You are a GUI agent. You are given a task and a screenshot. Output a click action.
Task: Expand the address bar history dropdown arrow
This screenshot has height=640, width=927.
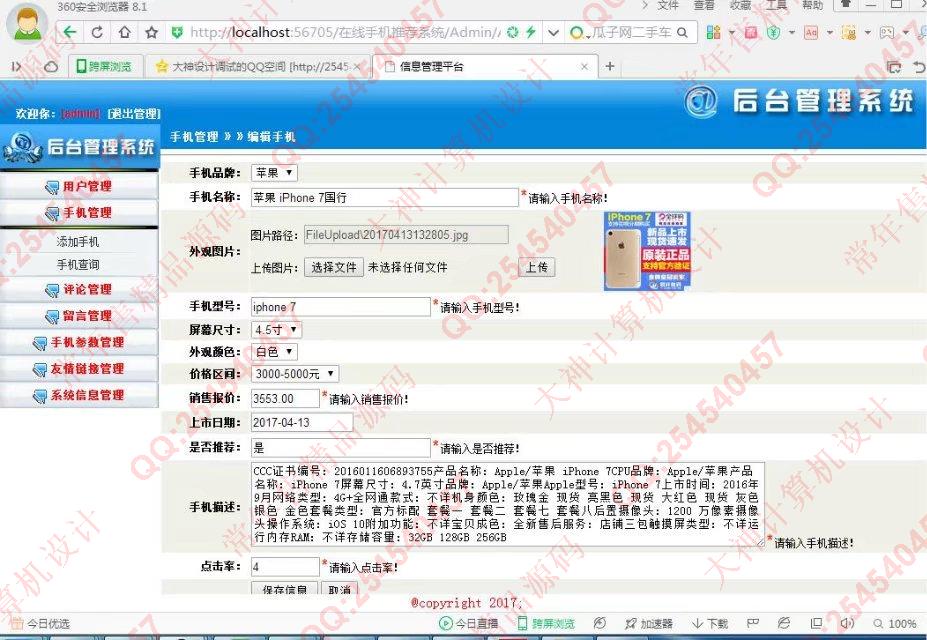[x=553, y=33]
